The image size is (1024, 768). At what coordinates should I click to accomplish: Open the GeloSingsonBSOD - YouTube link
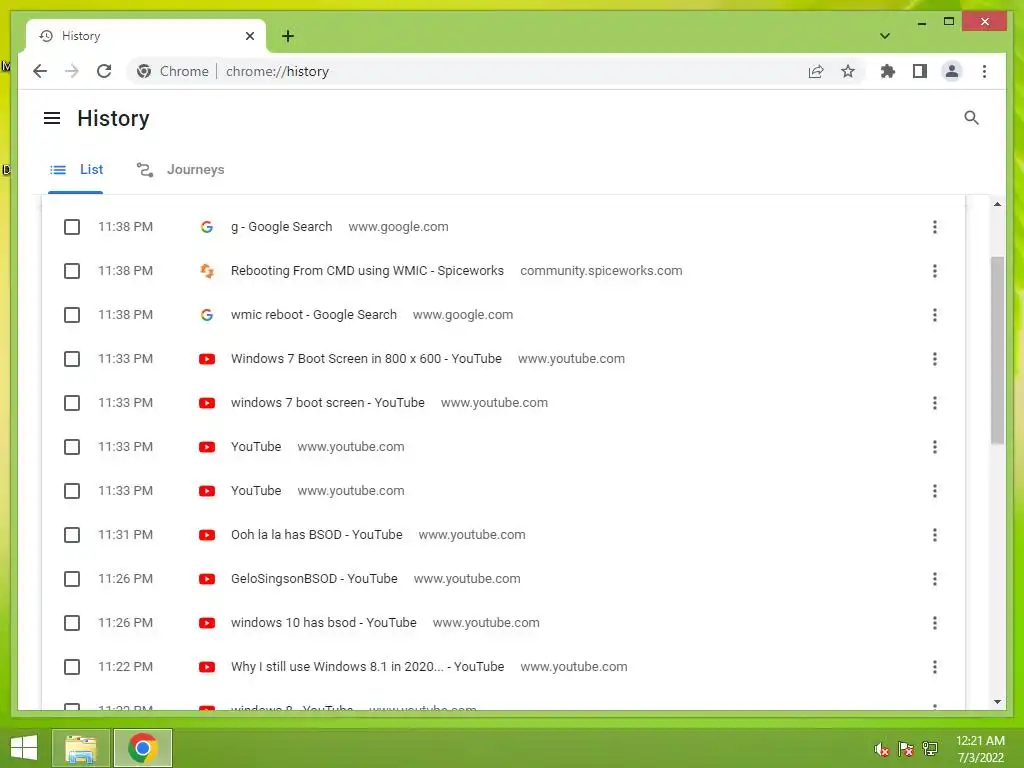[314, 579]
